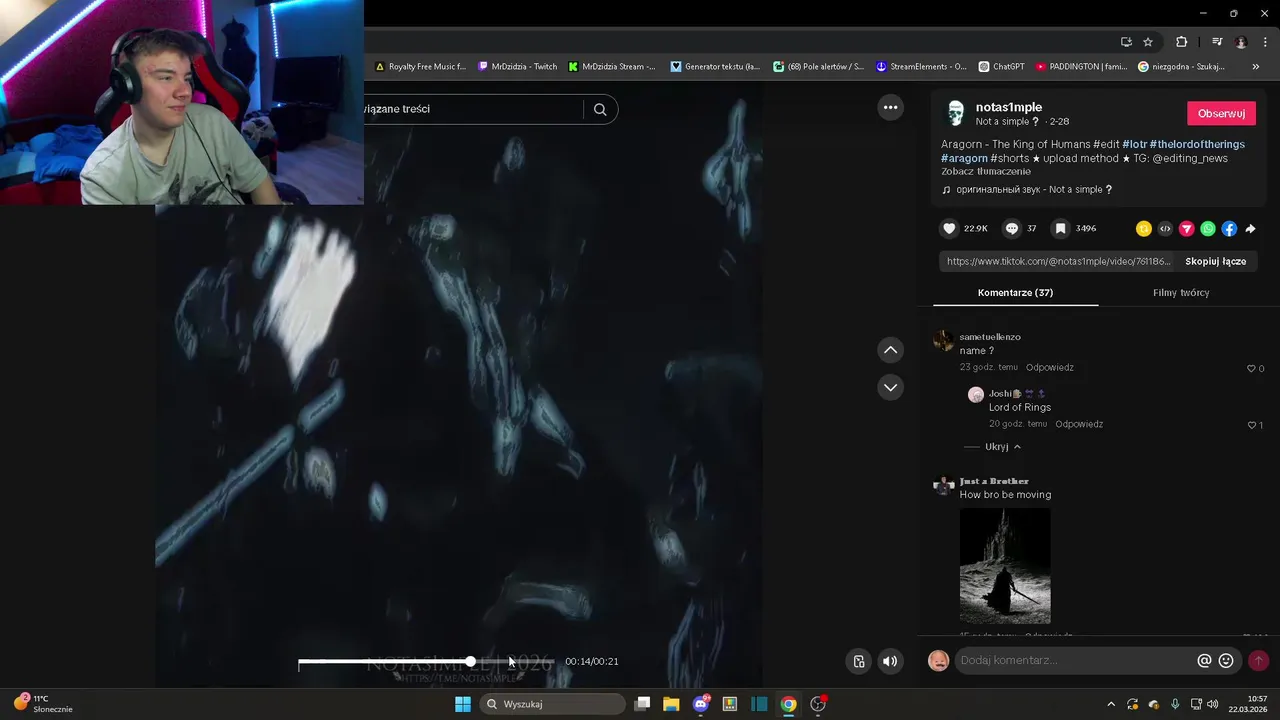This screenshot has height=720, width=1280.
Task: Like the video with heart icon
Action: 949,229
